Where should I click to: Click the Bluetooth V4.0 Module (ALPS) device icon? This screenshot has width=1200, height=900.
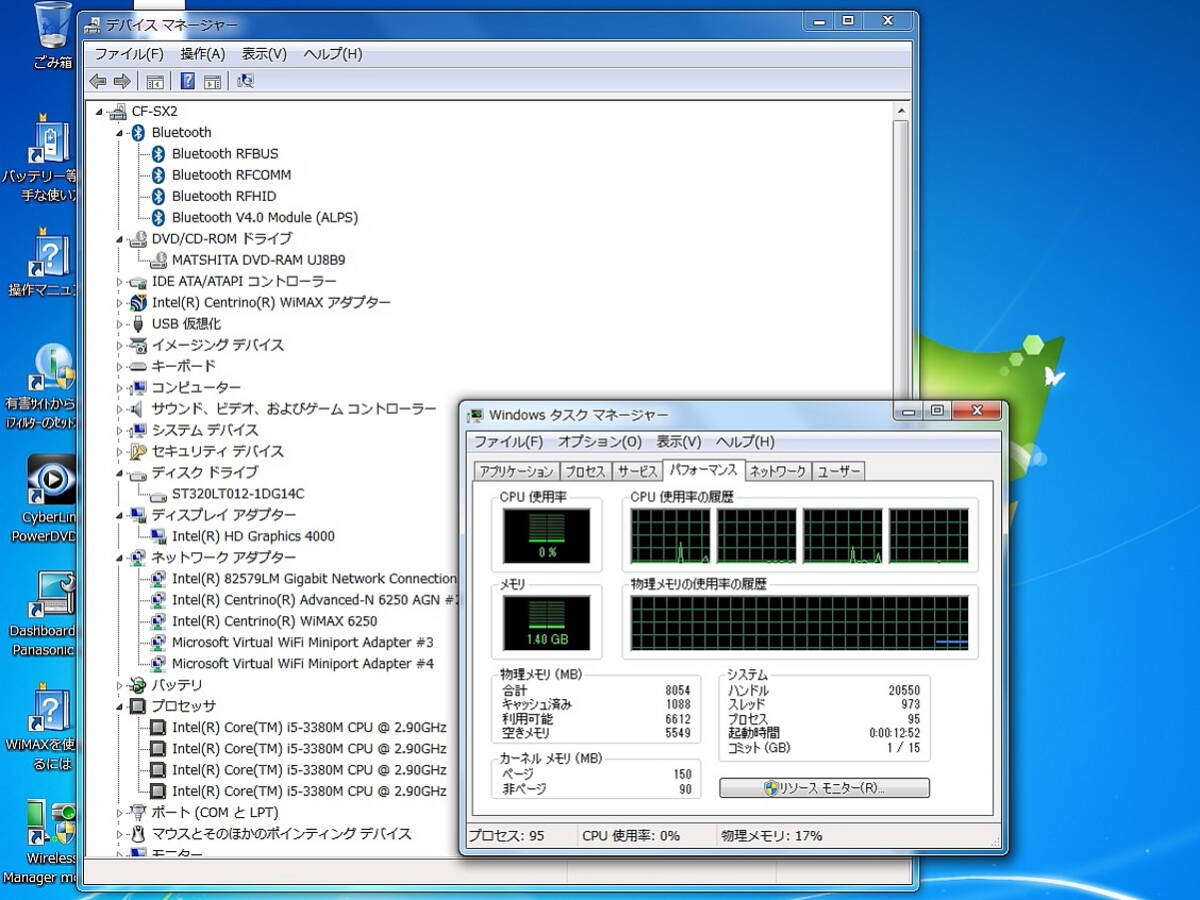[157, 217]
